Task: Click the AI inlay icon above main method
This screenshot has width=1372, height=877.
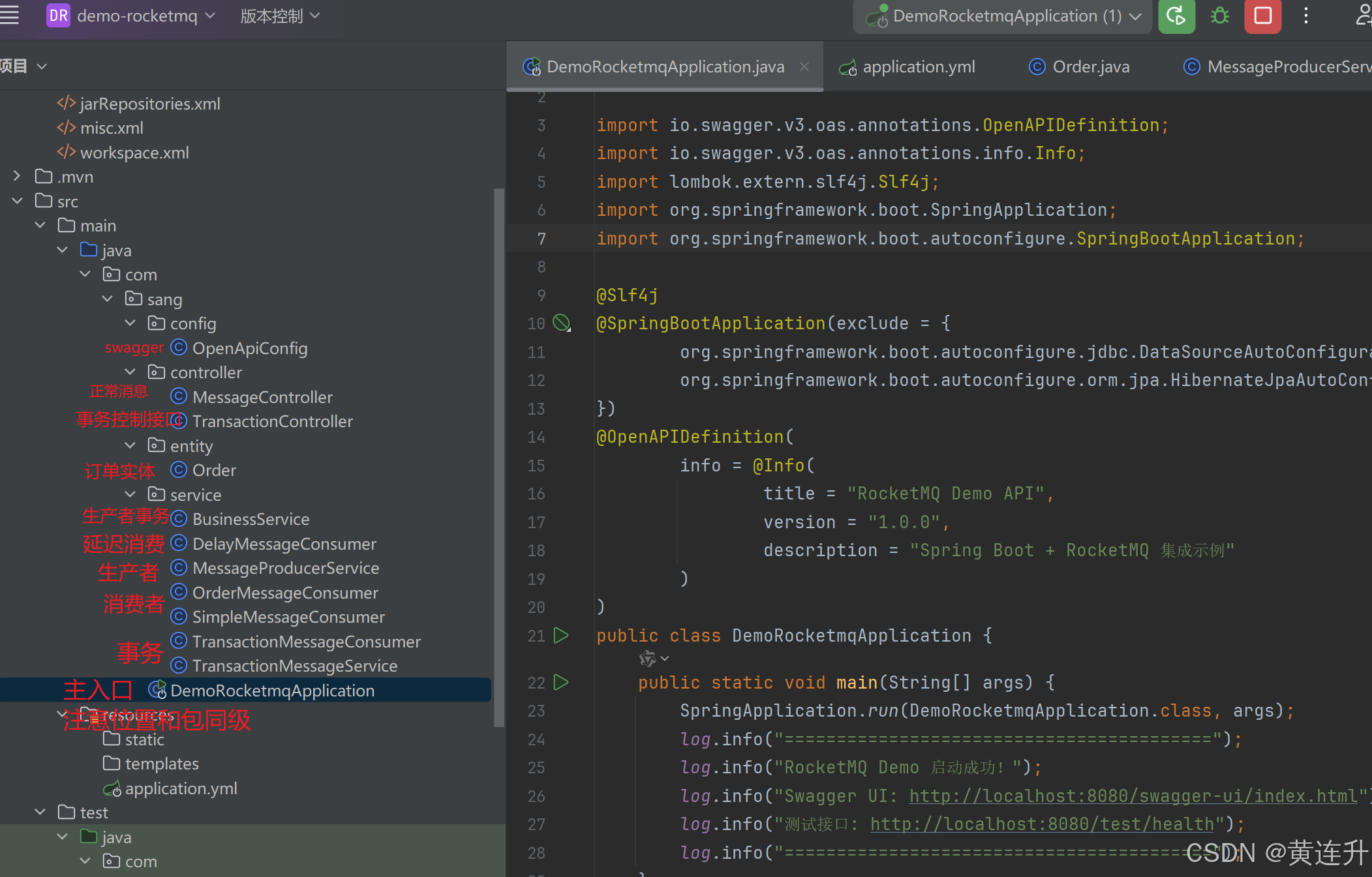Action: (x=647, y=659)
